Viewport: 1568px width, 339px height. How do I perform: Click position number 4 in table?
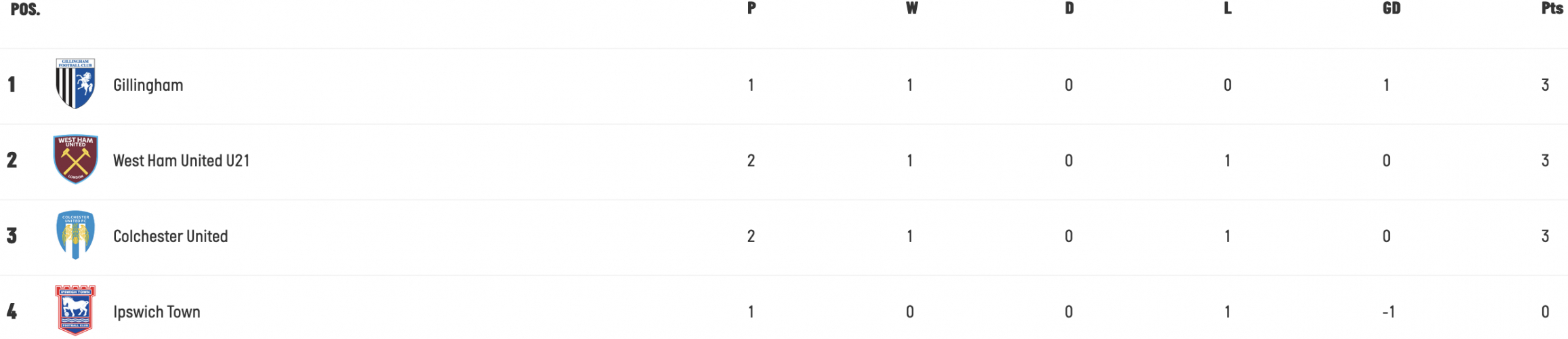coord(12,311)
